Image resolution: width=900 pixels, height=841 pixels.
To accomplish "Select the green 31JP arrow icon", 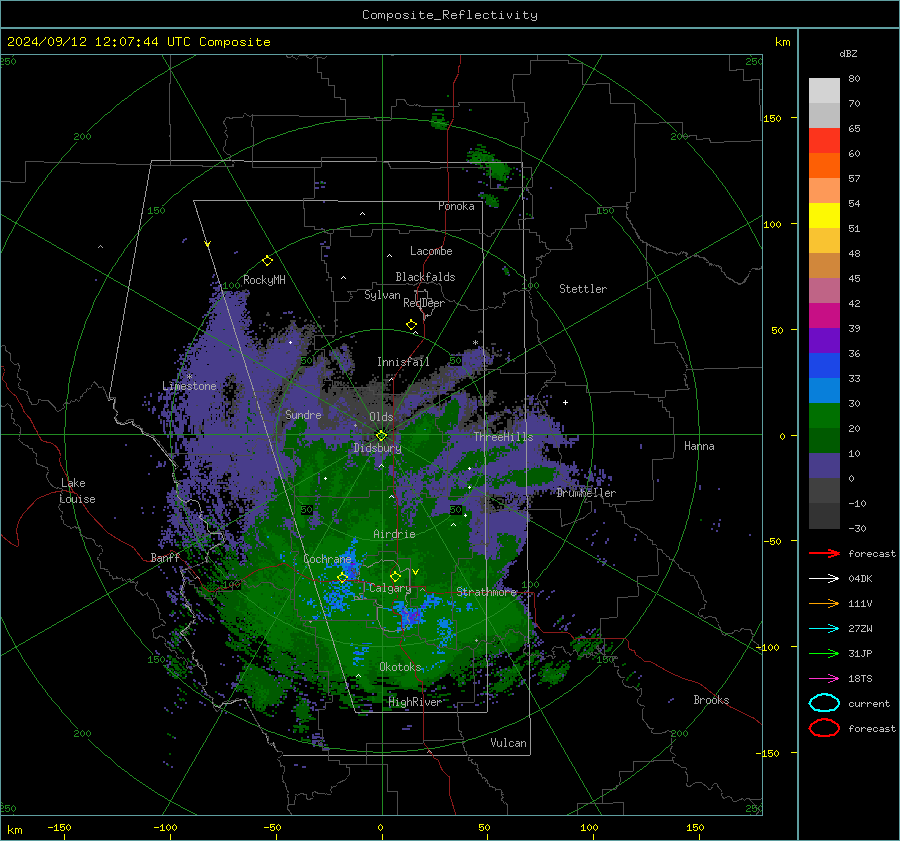I will (x=824, y=653).
